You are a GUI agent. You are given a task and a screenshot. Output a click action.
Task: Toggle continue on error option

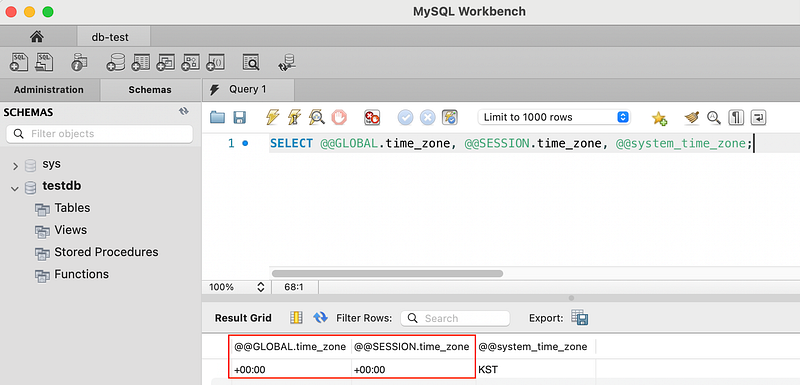(x=371, y=117)
